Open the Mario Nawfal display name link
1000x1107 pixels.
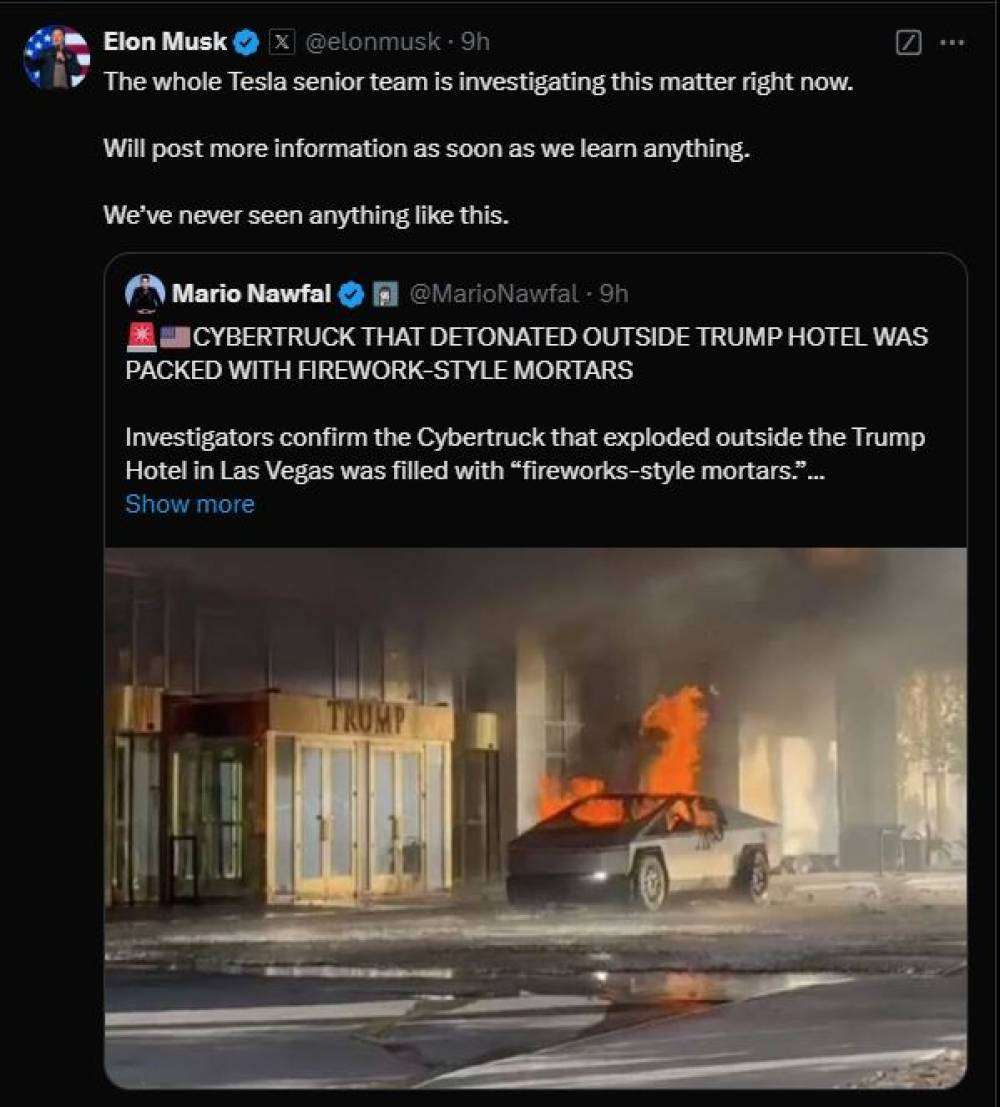point(251,293)
